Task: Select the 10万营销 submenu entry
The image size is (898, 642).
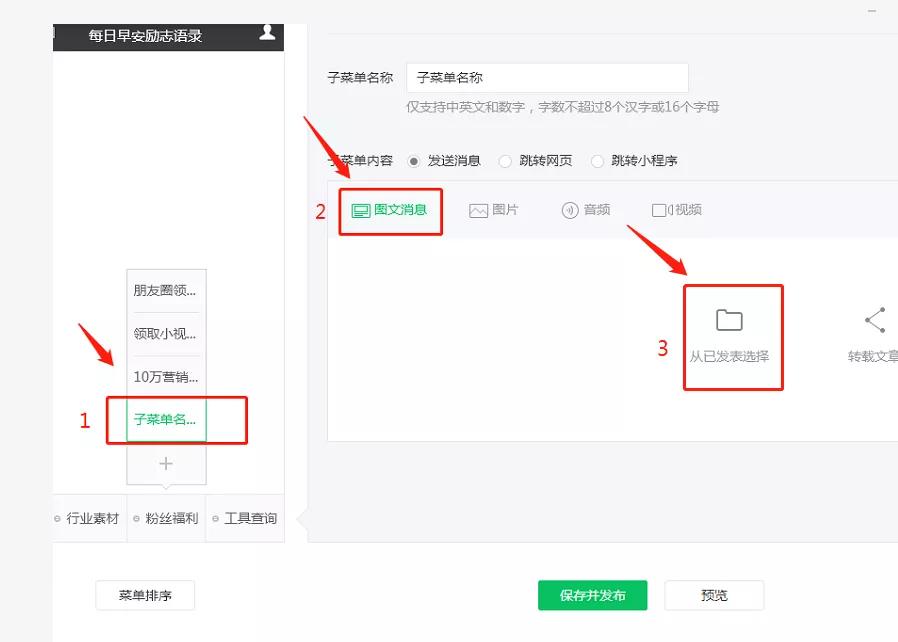Action: (164, 377)
